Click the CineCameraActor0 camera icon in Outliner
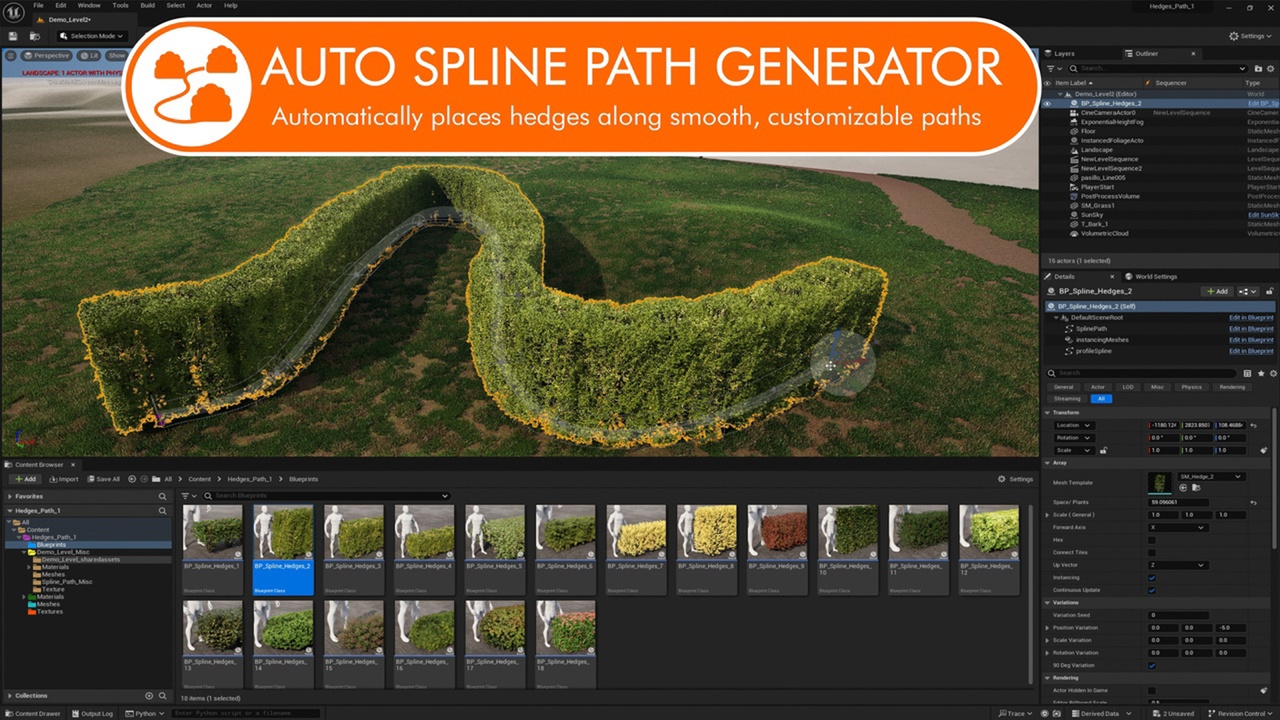 click(1074, 113)
